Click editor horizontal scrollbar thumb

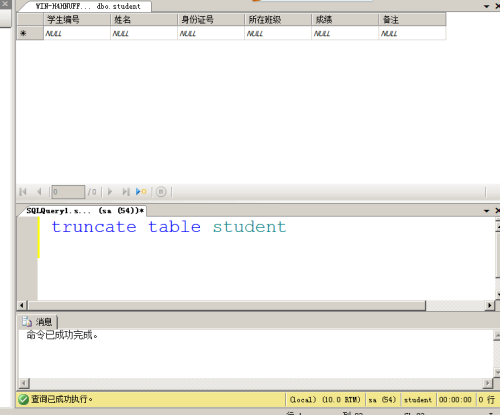[x=227, y=305]
